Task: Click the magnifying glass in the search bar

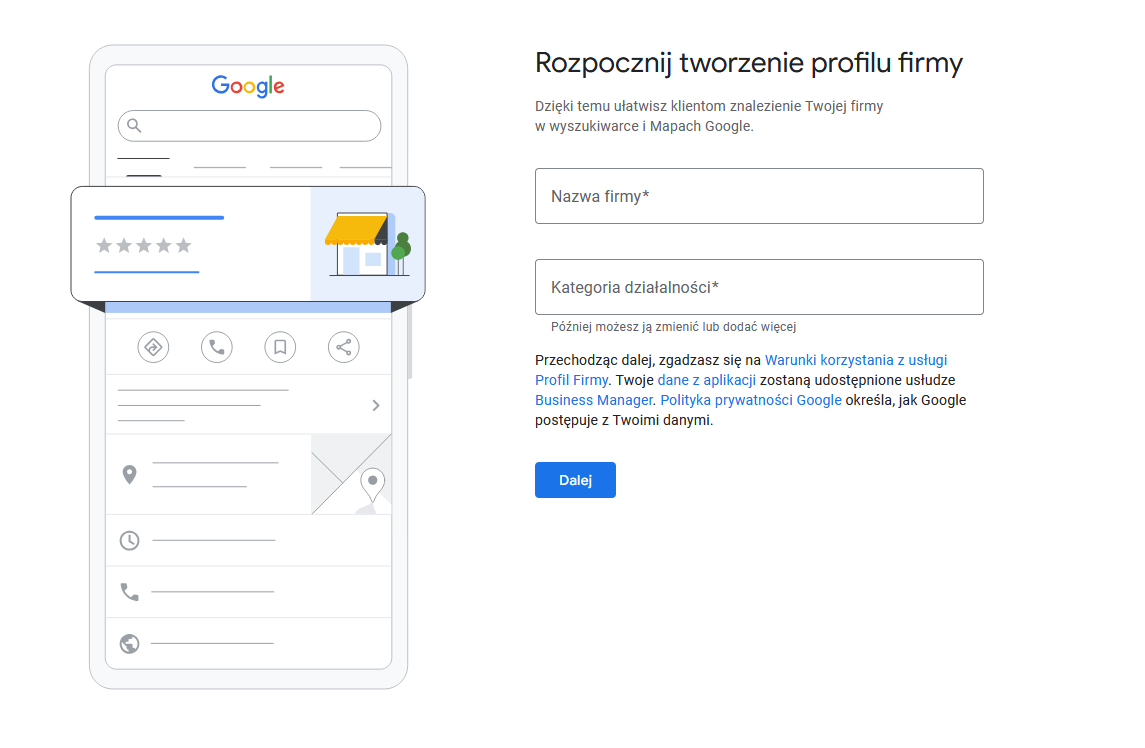Action: 133,125
